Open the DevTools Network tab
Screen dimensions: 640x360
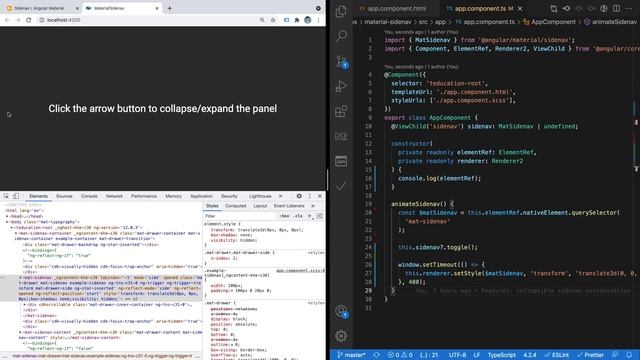(x=114, y=196)
